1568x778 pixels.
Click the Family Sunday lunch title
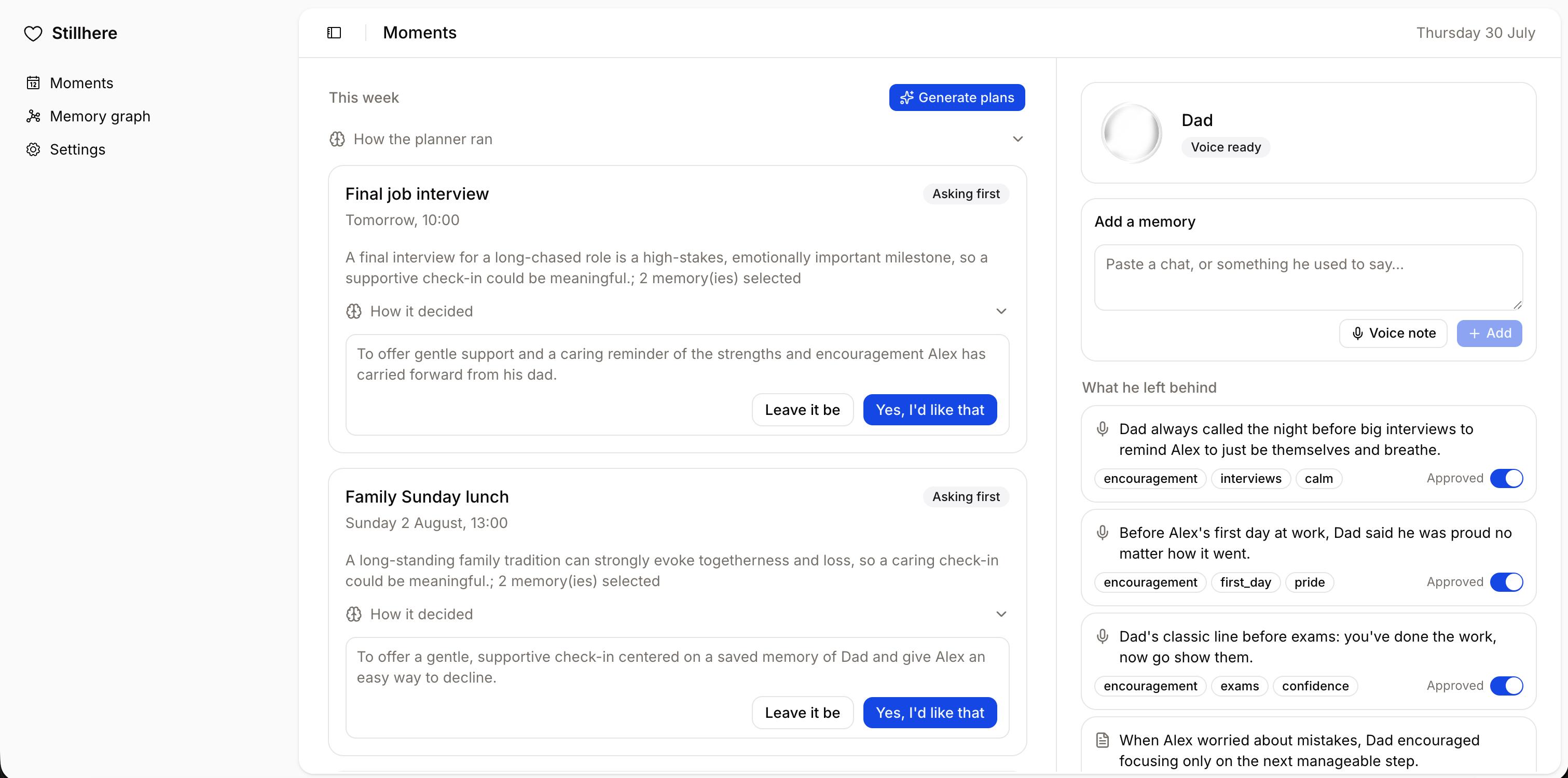click(427, 497)
